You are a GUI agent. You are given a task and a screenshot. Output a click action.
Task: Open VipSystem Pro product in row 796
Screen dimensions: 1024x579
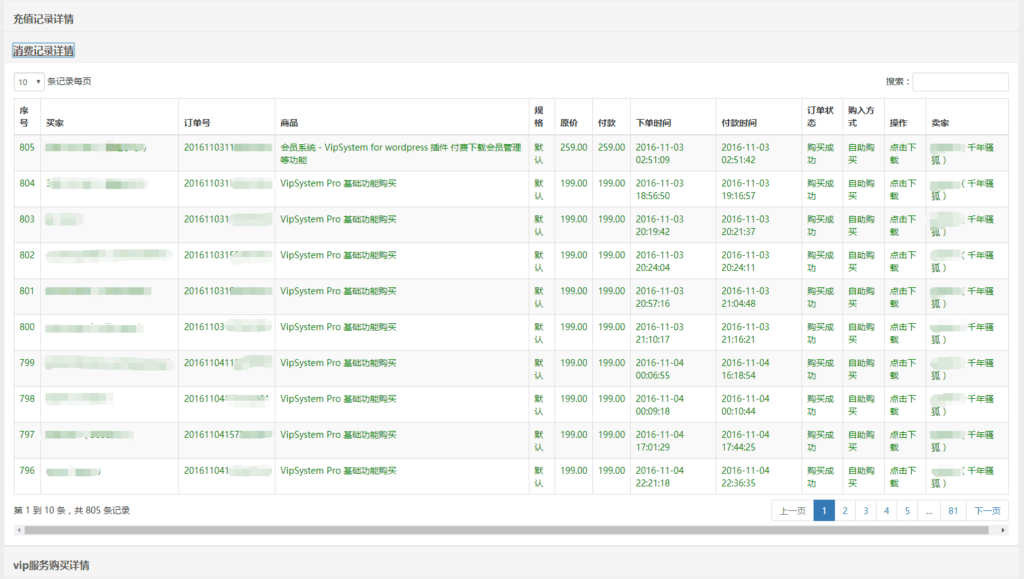(x=338, y=471)
